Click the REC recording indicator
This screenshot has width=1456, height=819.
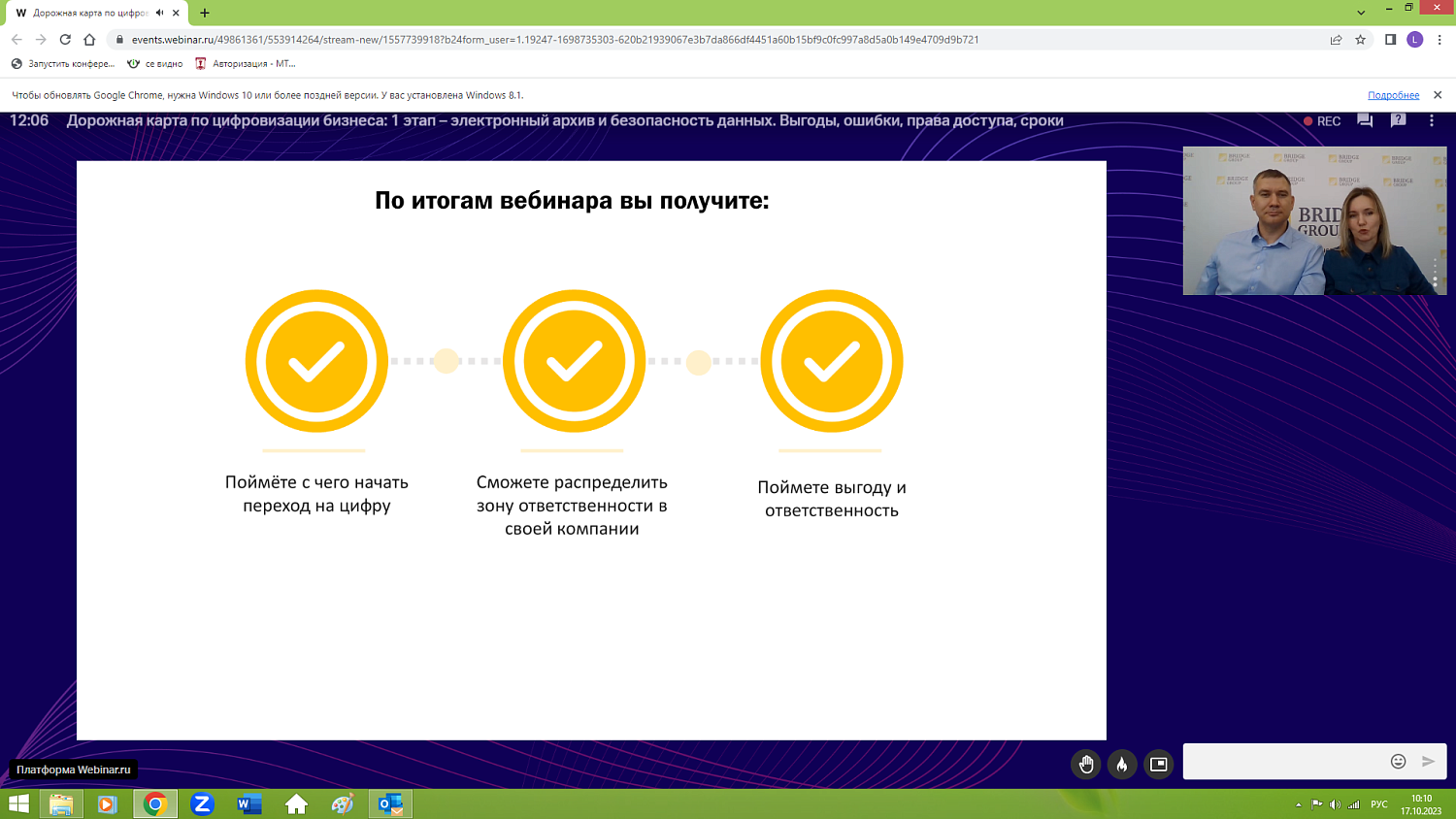[1323, 120]
